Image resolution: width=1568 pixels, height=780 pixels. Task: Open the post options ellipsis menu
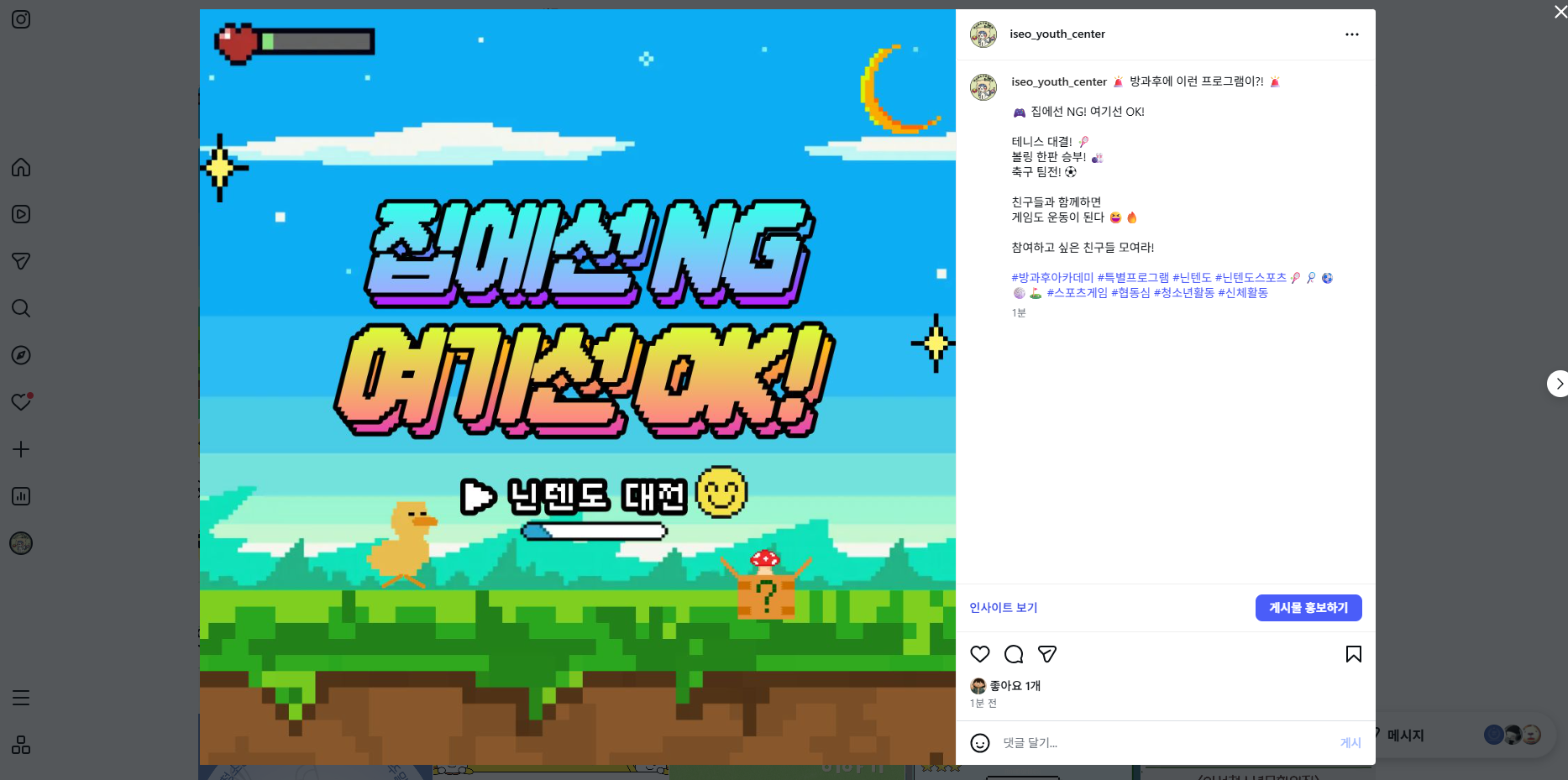point(1351,34)
